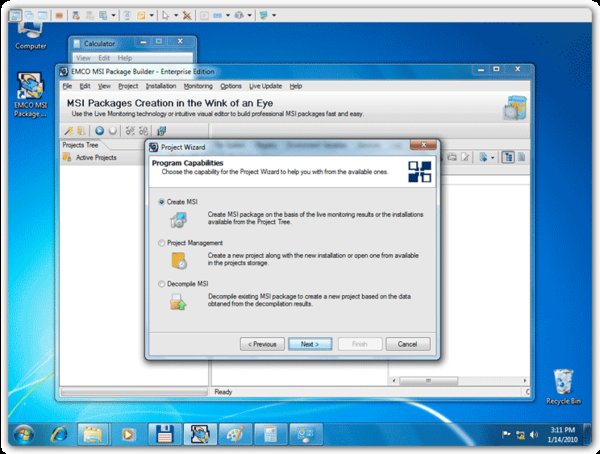Viewport: 600px width, 454px height.
Task: Switch to EMCO MSI Package Builder in the taskbar
Action: [200, 434]
